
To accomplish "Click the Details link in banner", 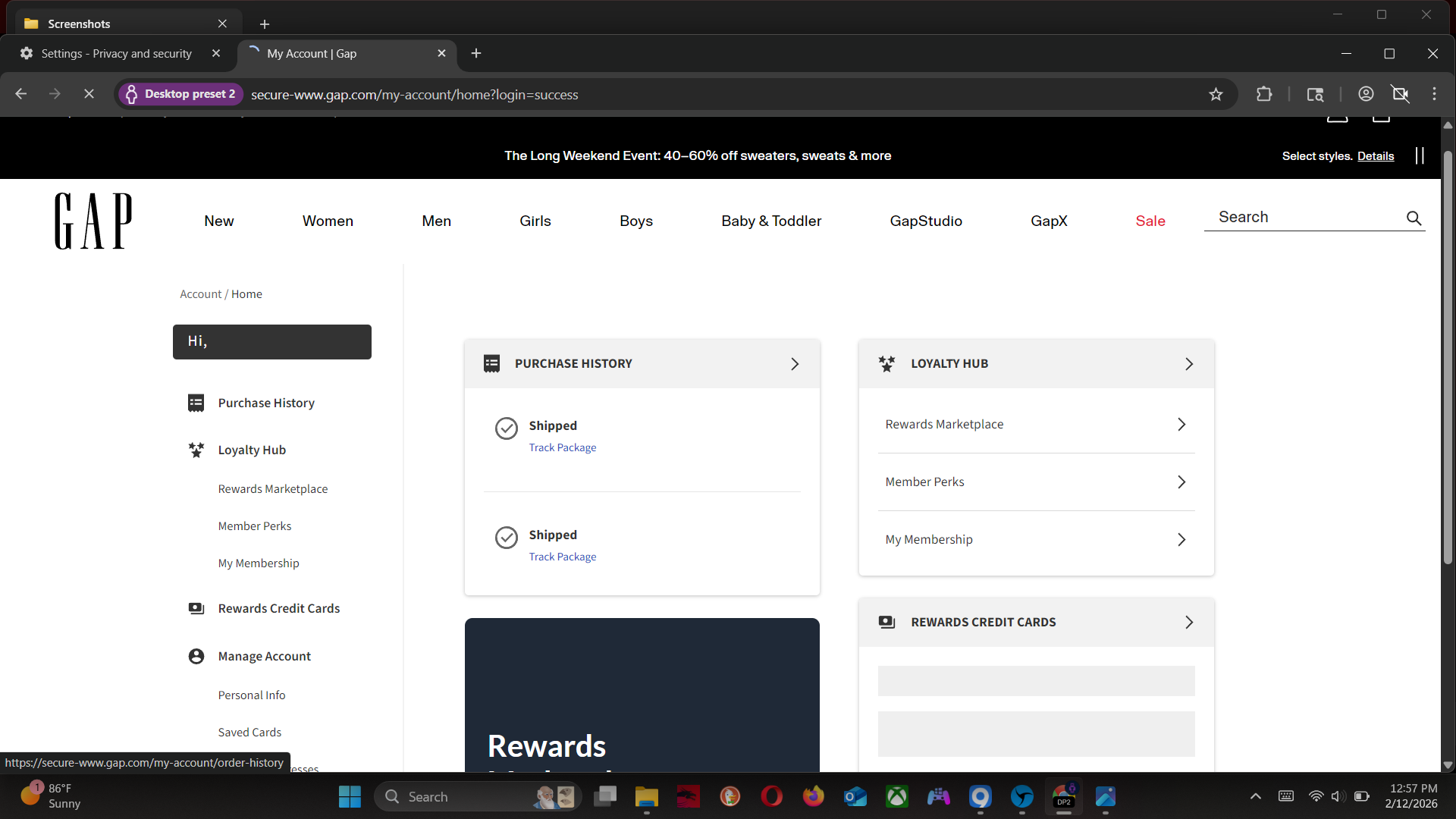I will click(1375, 156).
